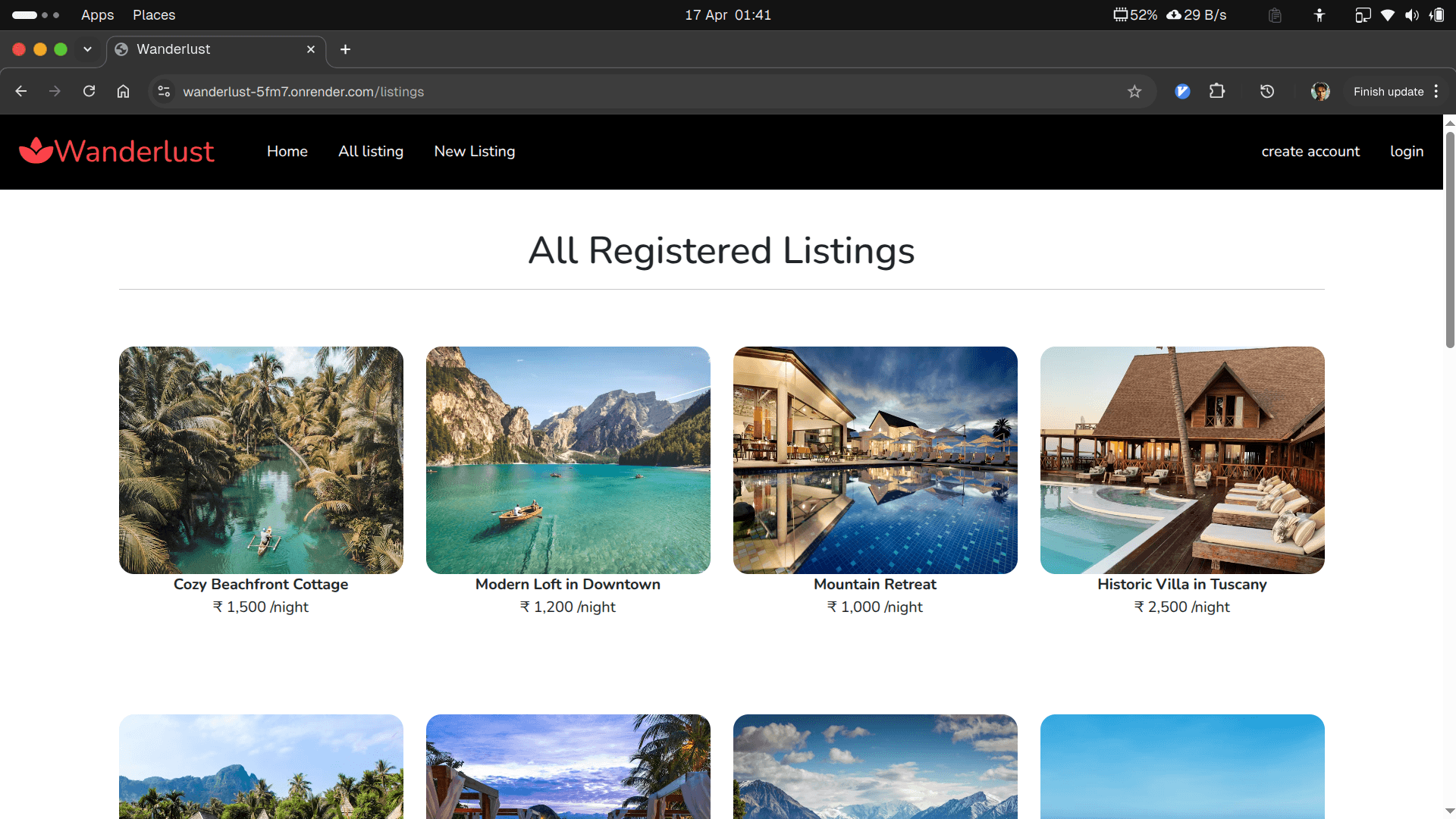Screen dimensions: 1456x819
Task: Click the blue checkmark extension icon
Action: pos(1182,92)
